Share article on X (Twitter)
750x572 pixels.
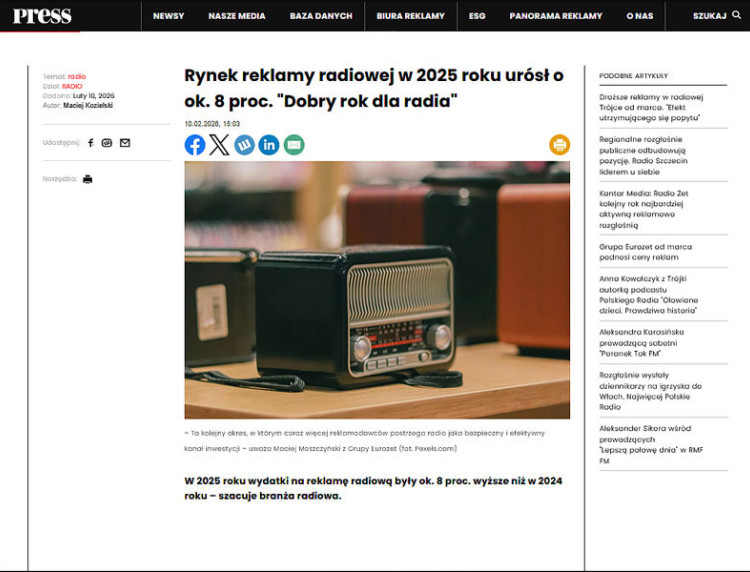tap(219, 145)
